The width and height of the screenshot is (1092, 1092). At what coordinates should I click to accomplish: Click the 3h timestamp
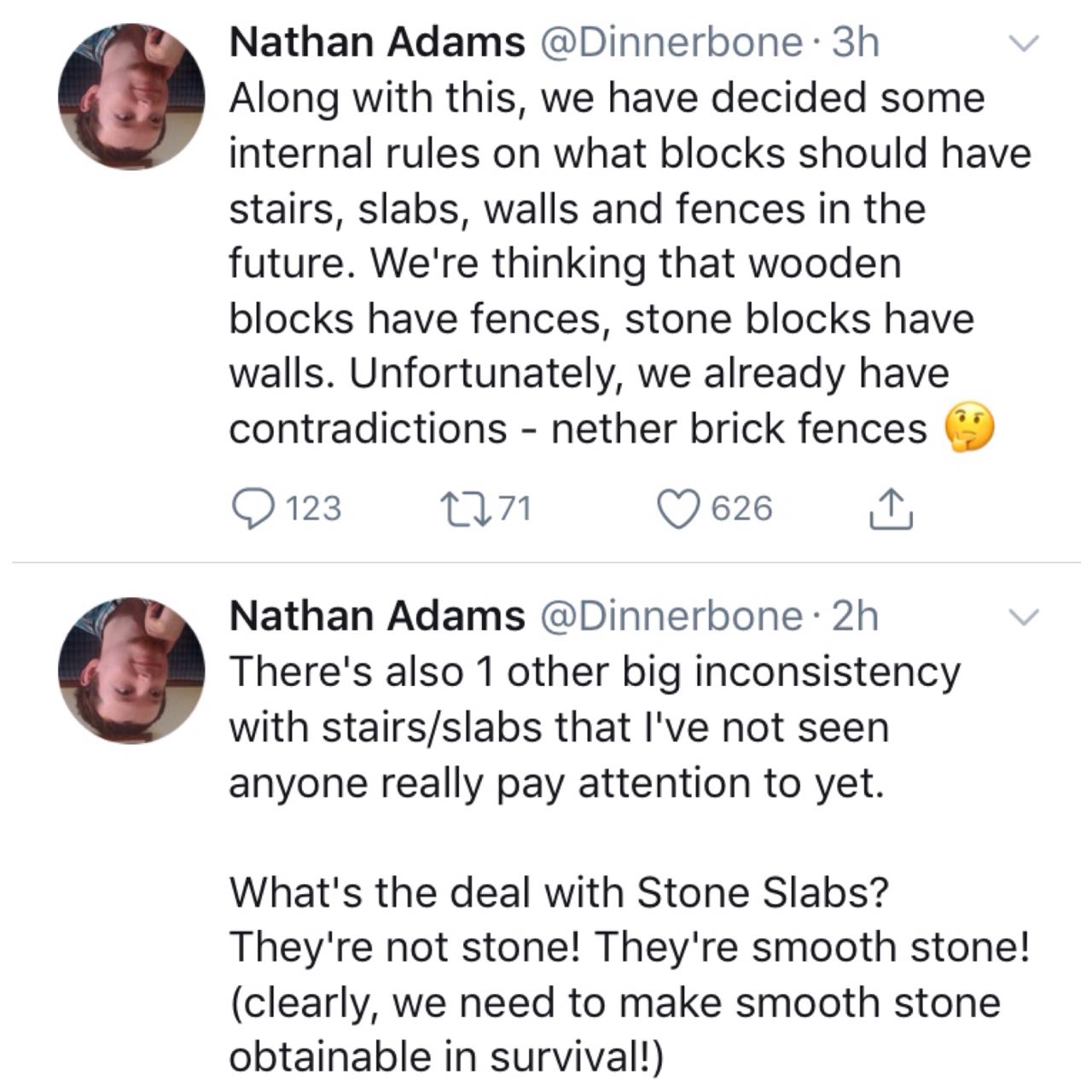854,43
